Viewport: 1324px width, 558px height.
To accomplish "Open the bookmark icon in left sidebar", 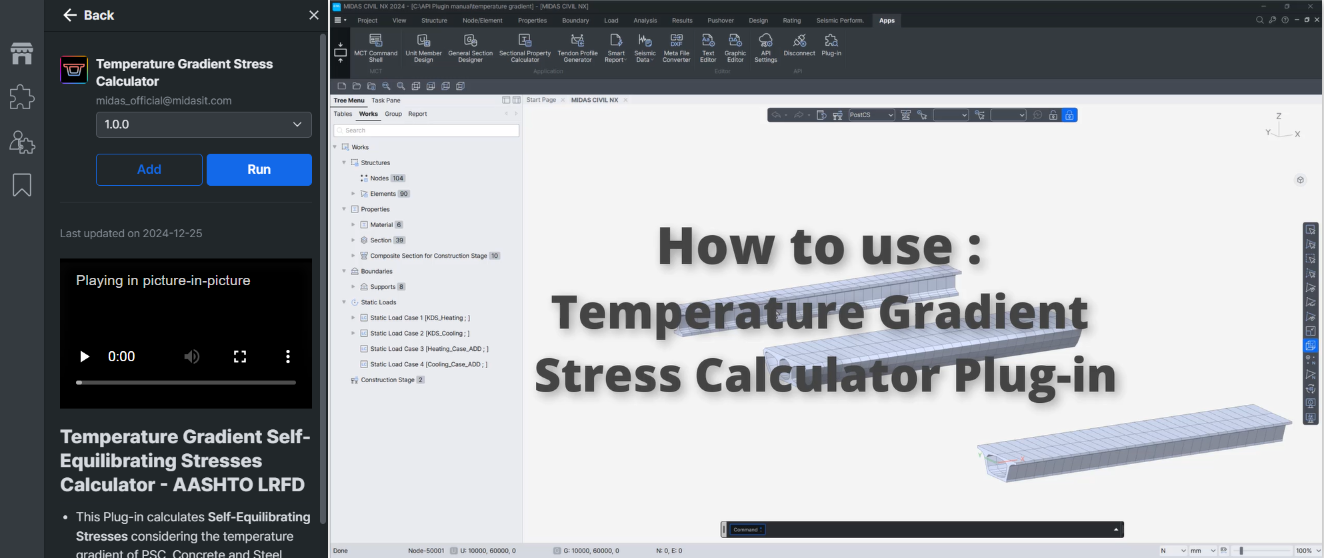I will pyautogui.click(x=22, y=185).
